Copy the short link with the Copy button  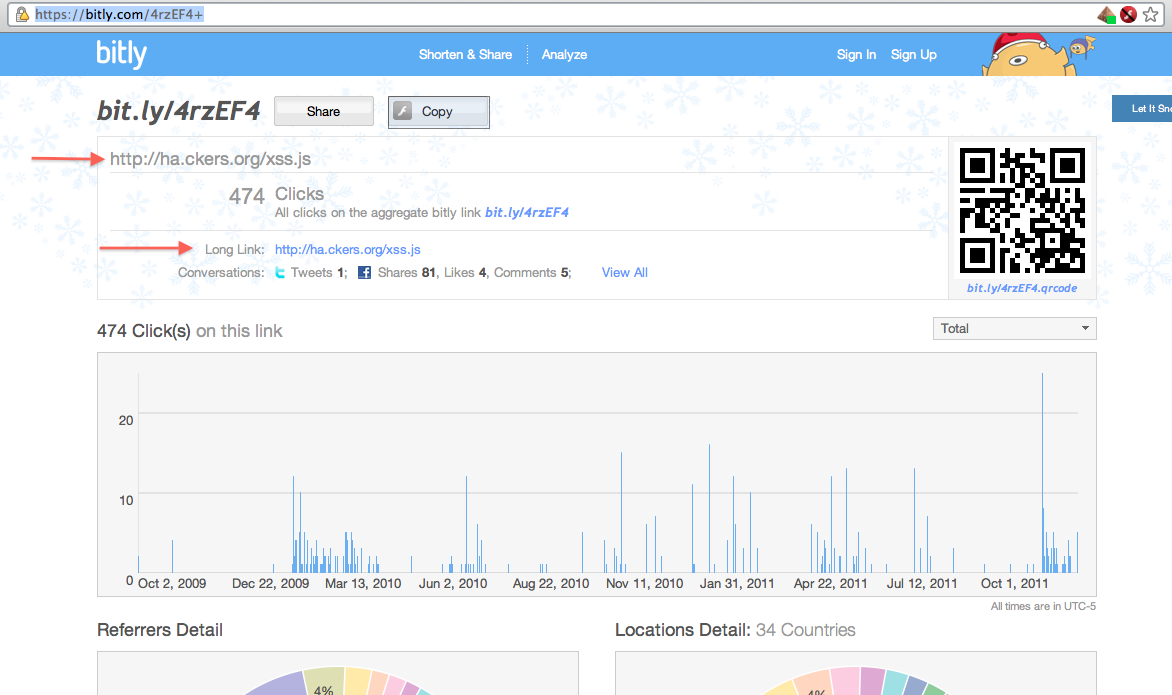coord(439,112)
